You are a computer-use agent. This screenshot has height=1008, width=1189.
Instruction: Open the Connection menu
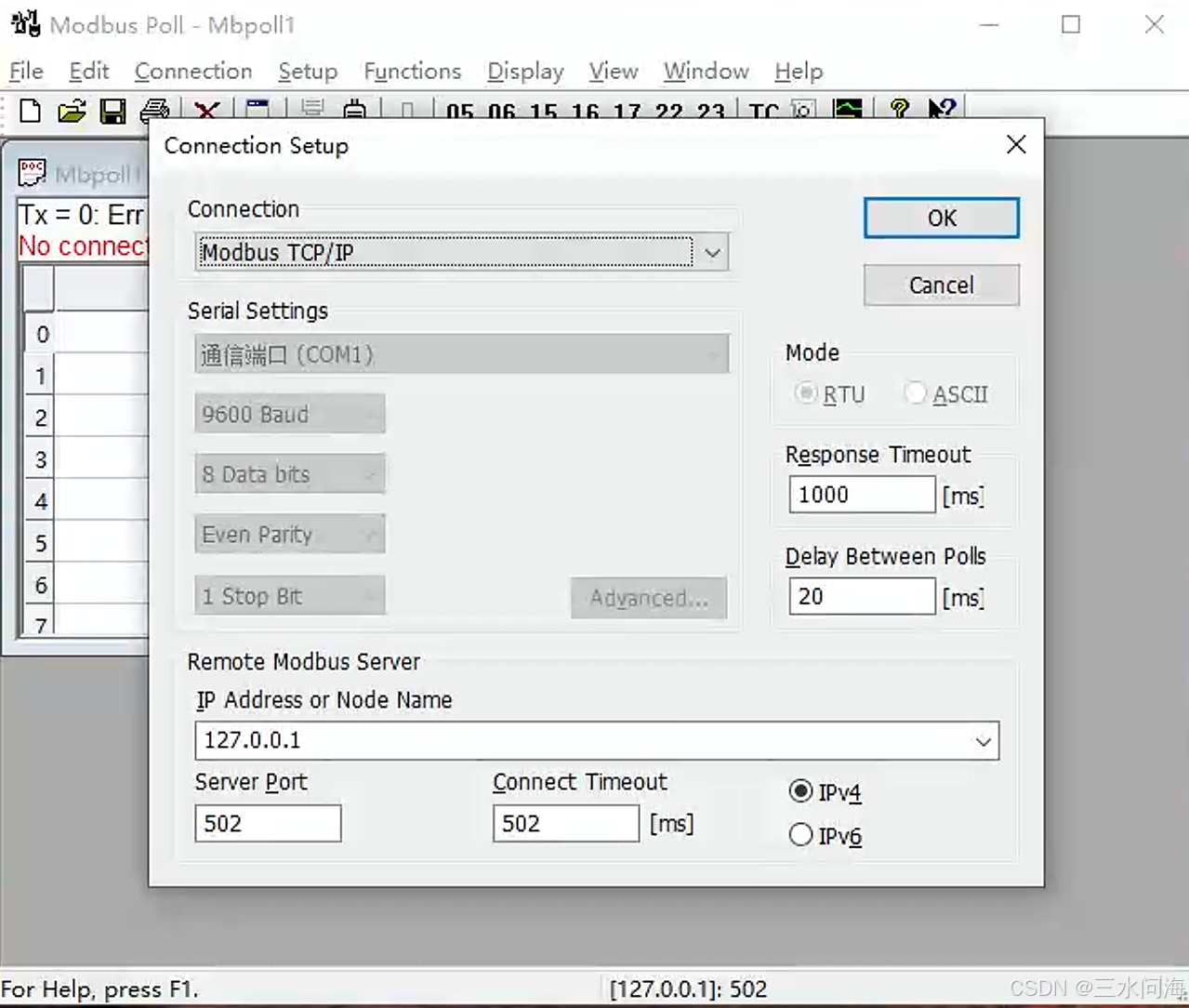[193, 72]
